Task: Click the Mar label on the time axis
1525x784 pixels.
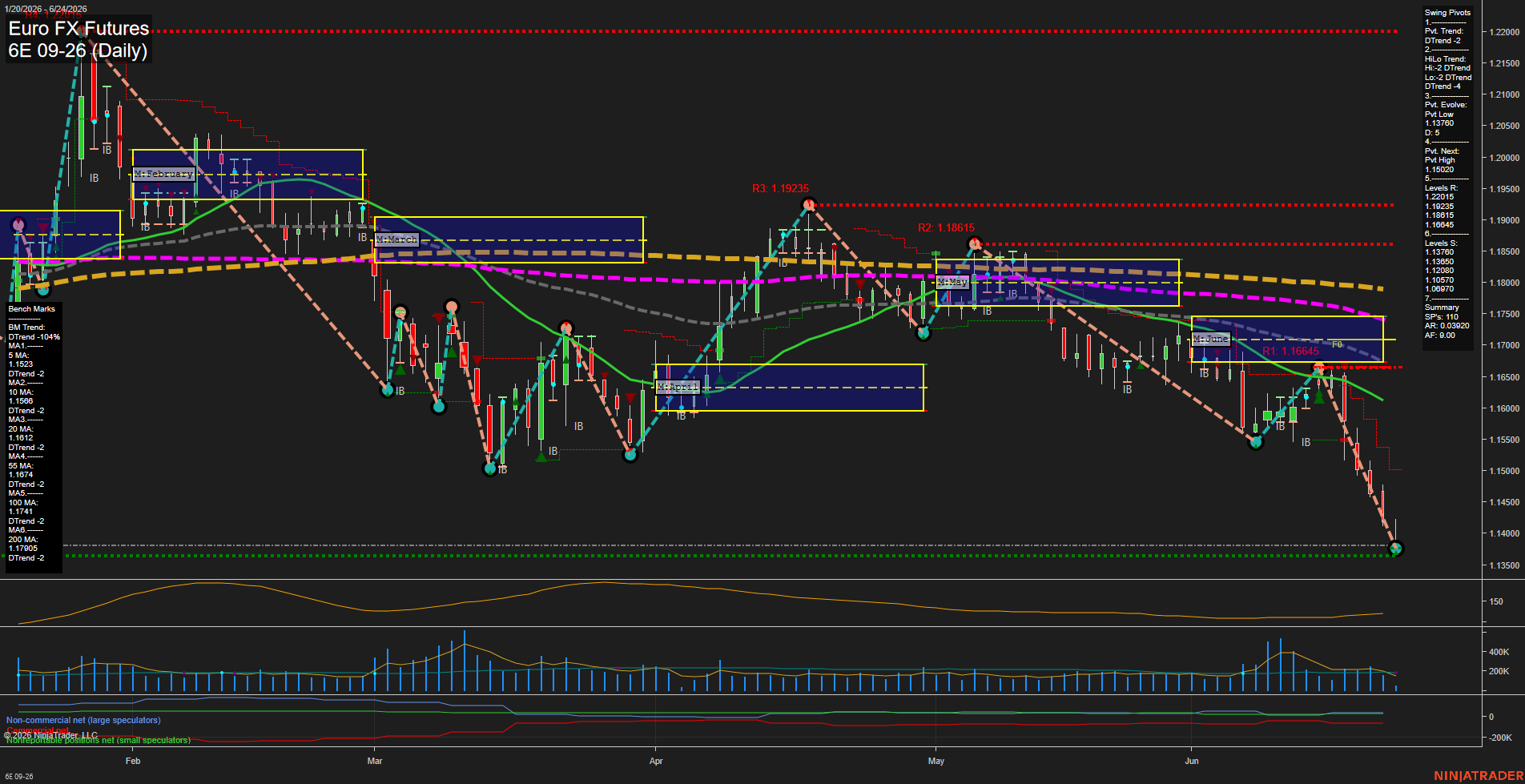Action: pos(375,761)
